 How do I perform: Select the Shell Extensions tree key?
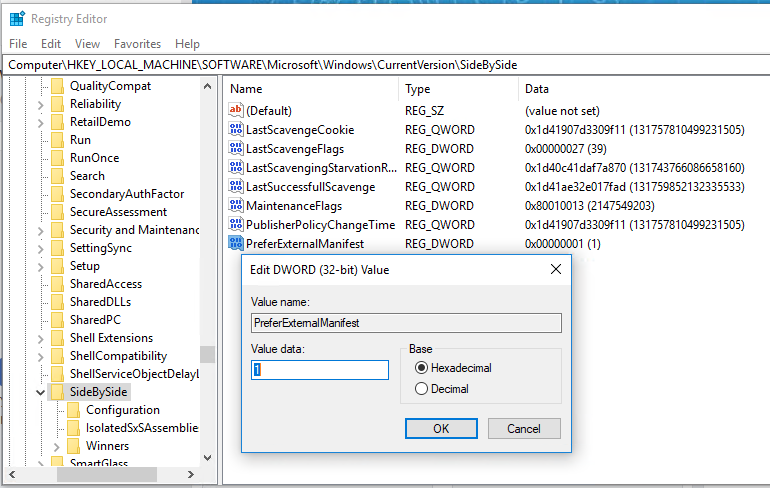111,338
